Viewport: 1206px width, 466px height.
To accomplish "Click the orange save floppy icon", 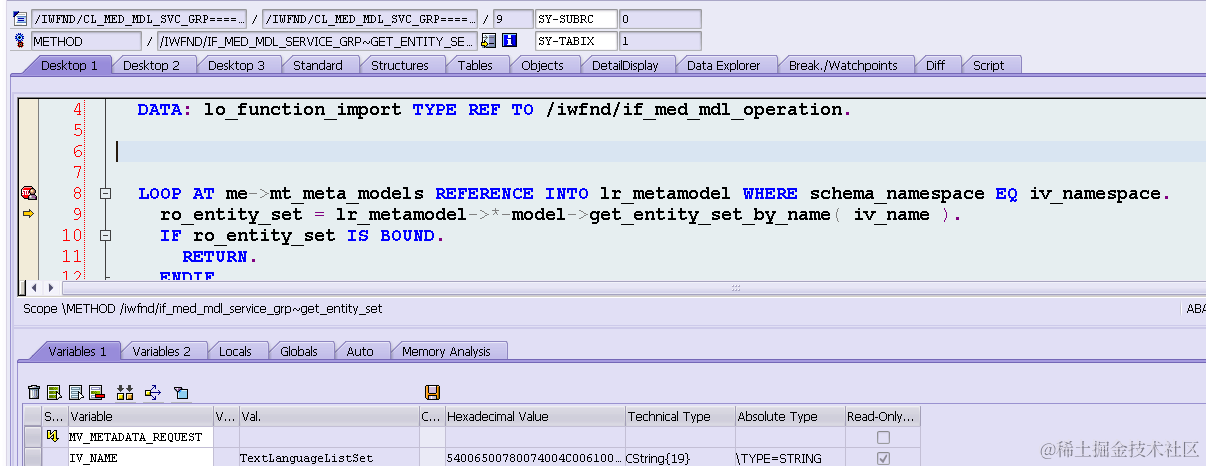I will 433,392.
